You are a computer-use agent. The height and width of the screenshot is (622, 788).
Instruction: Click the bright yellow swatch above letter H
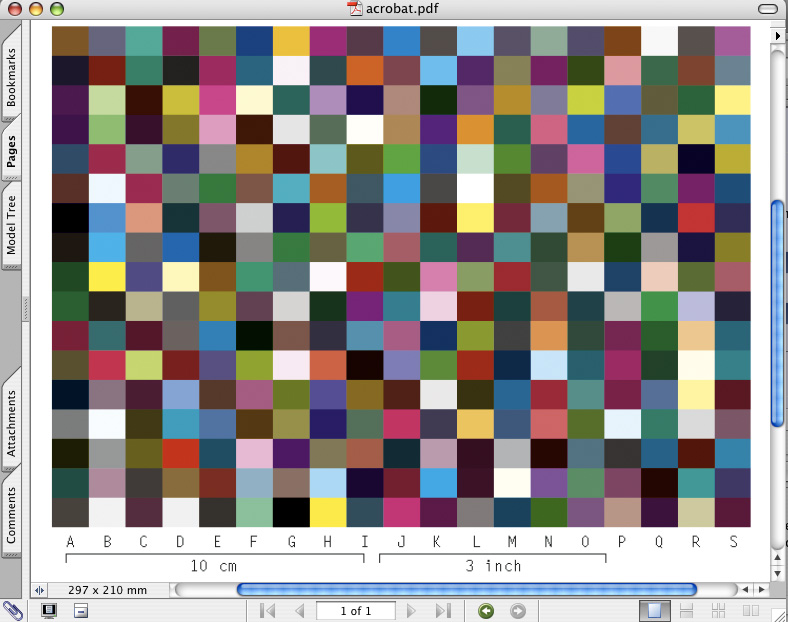coord(328,512)
